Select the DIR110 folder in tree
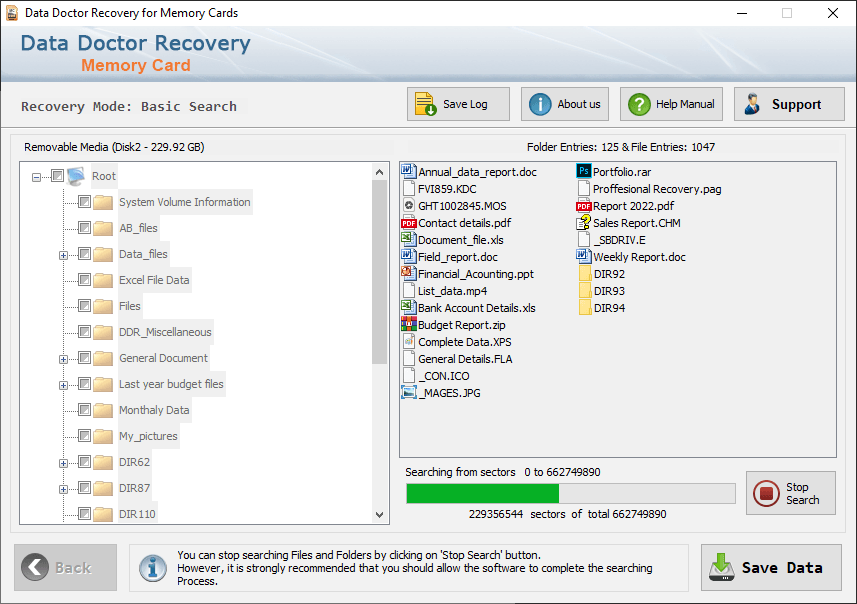The height and width of the screenshot is (604, 857). tap(137, 514)
